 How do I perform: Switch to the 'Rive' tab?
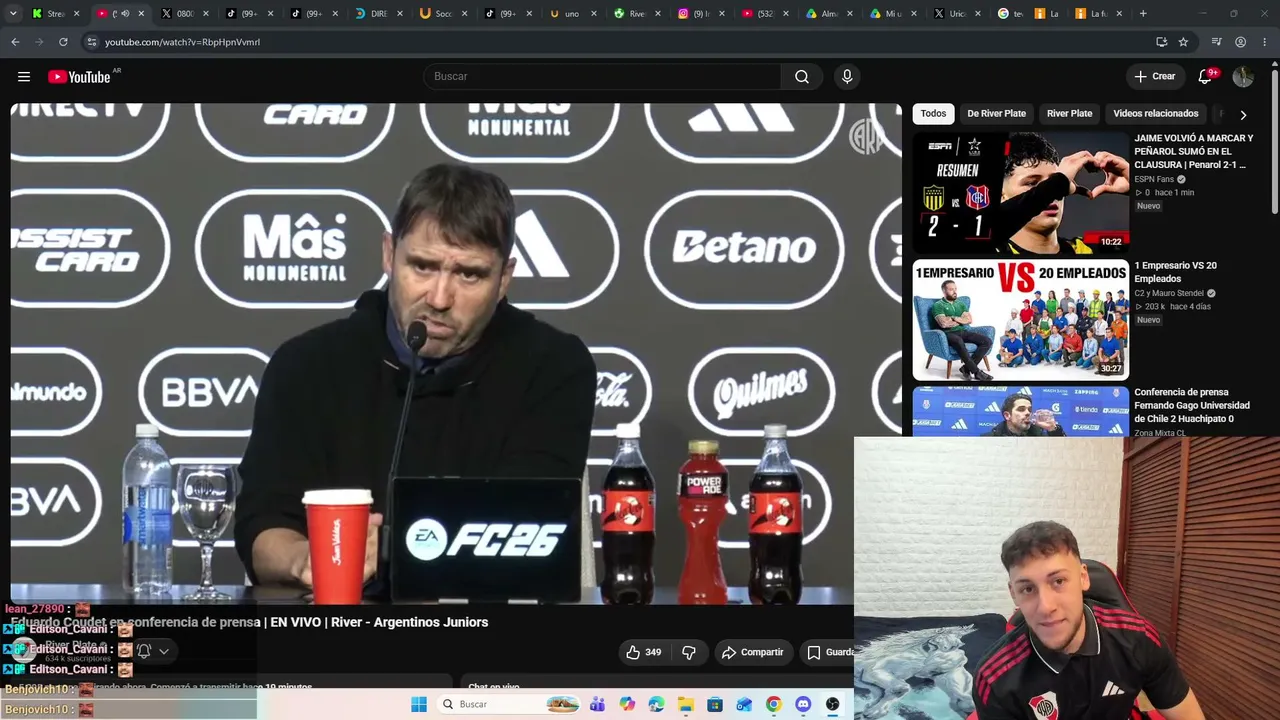637,14
